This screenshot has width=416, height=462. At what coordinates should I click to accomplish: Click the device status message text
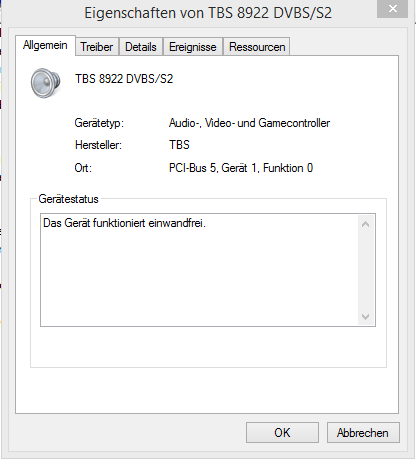click(124, 223)
